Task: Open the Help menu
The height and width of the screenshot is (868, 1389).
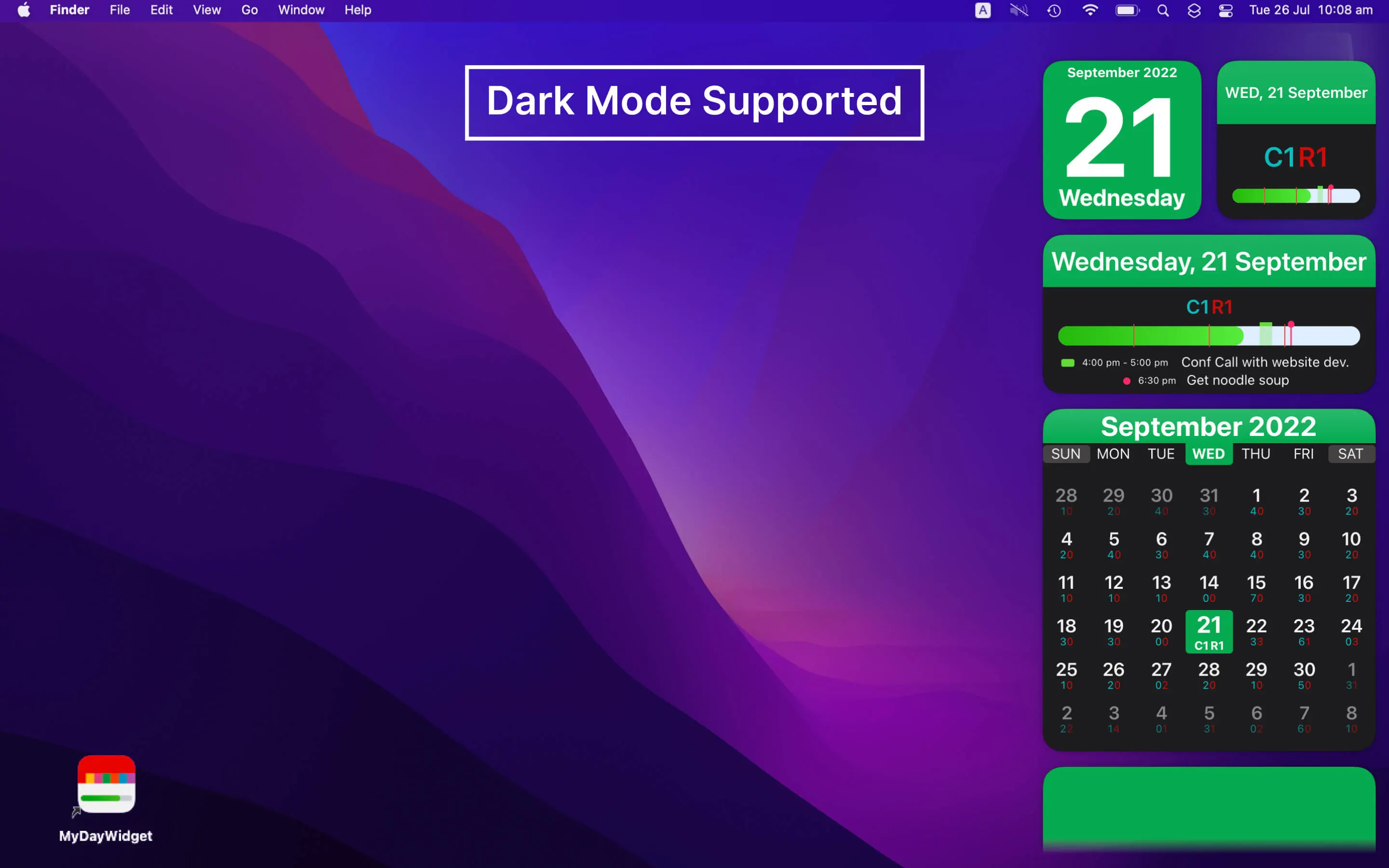Action: (x=357, y=10)
